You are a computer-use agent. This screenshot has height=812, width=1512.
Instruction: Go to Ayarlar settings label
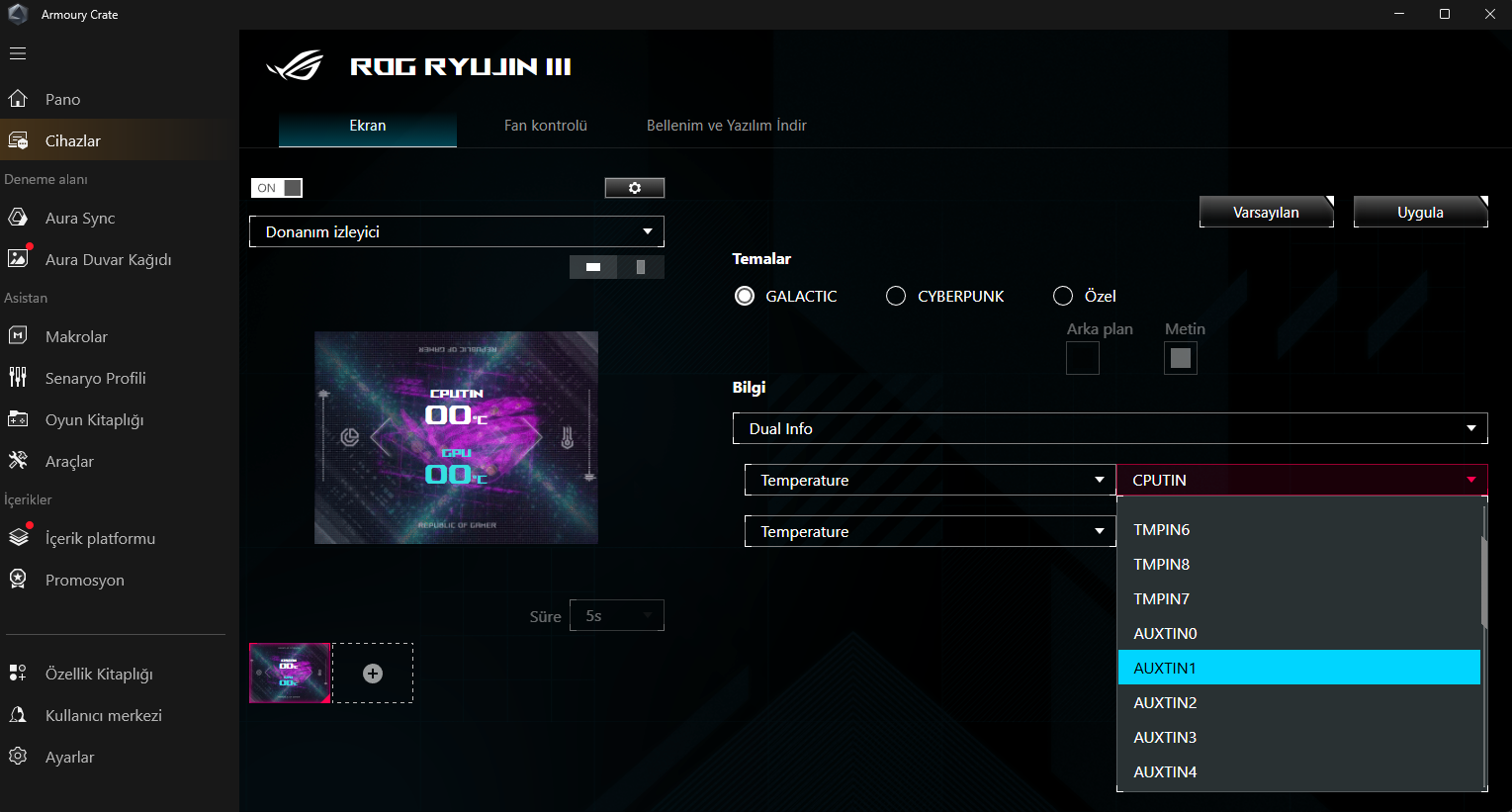click(x=70, y=757)
